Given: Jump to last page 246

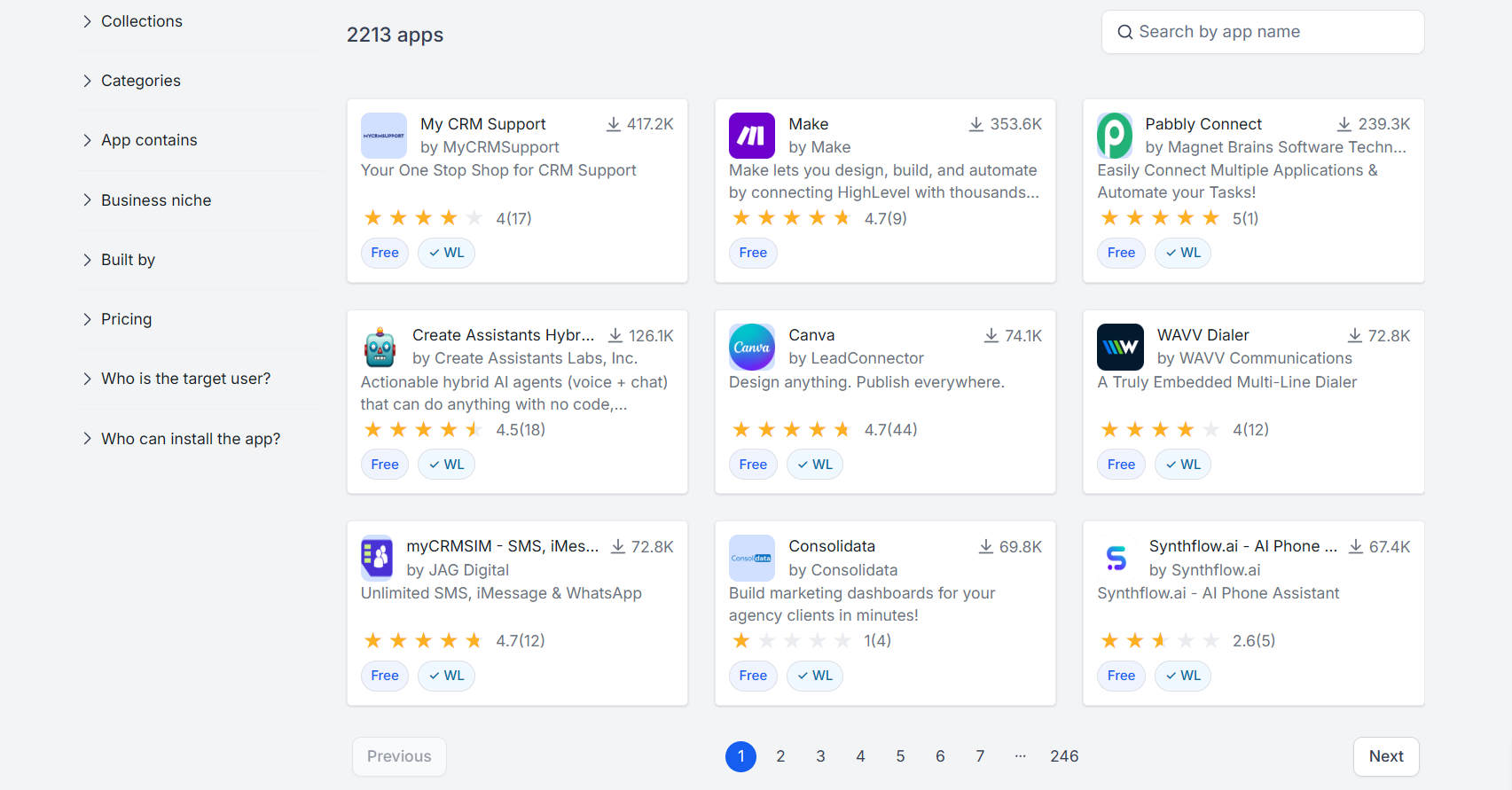Looking at the screenshot, I should (x=1064, y=756).
